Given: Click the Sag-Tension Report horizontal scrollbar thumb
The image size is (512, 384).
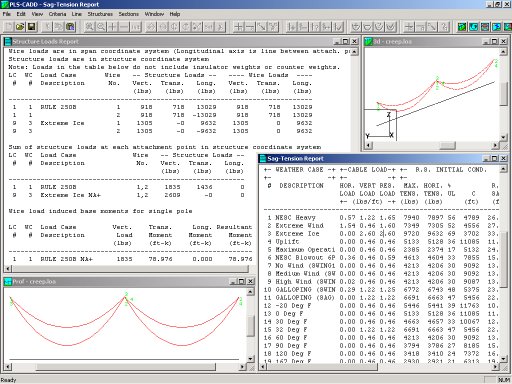Looking at the screenshot, I should (323, 367).
